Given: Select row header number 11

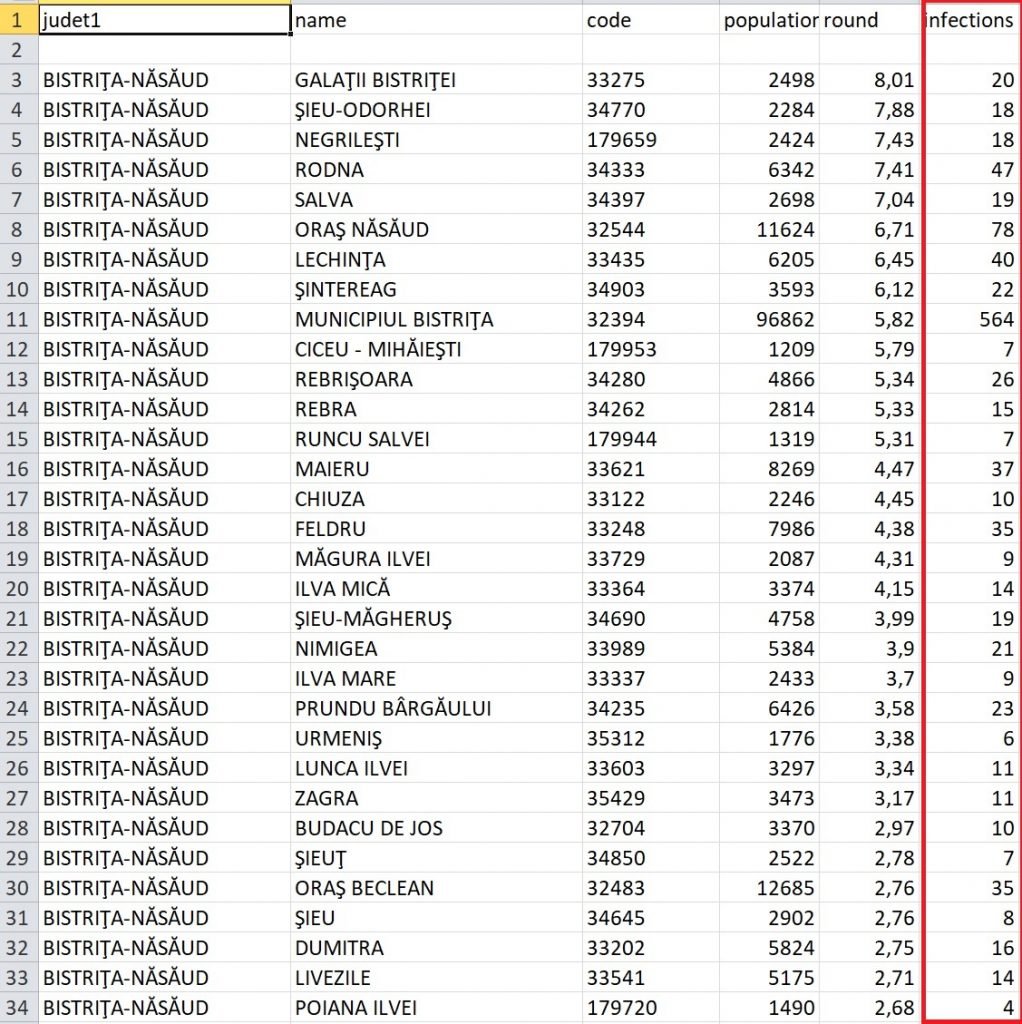Looking at the screenshot, I should pos(19,320).
